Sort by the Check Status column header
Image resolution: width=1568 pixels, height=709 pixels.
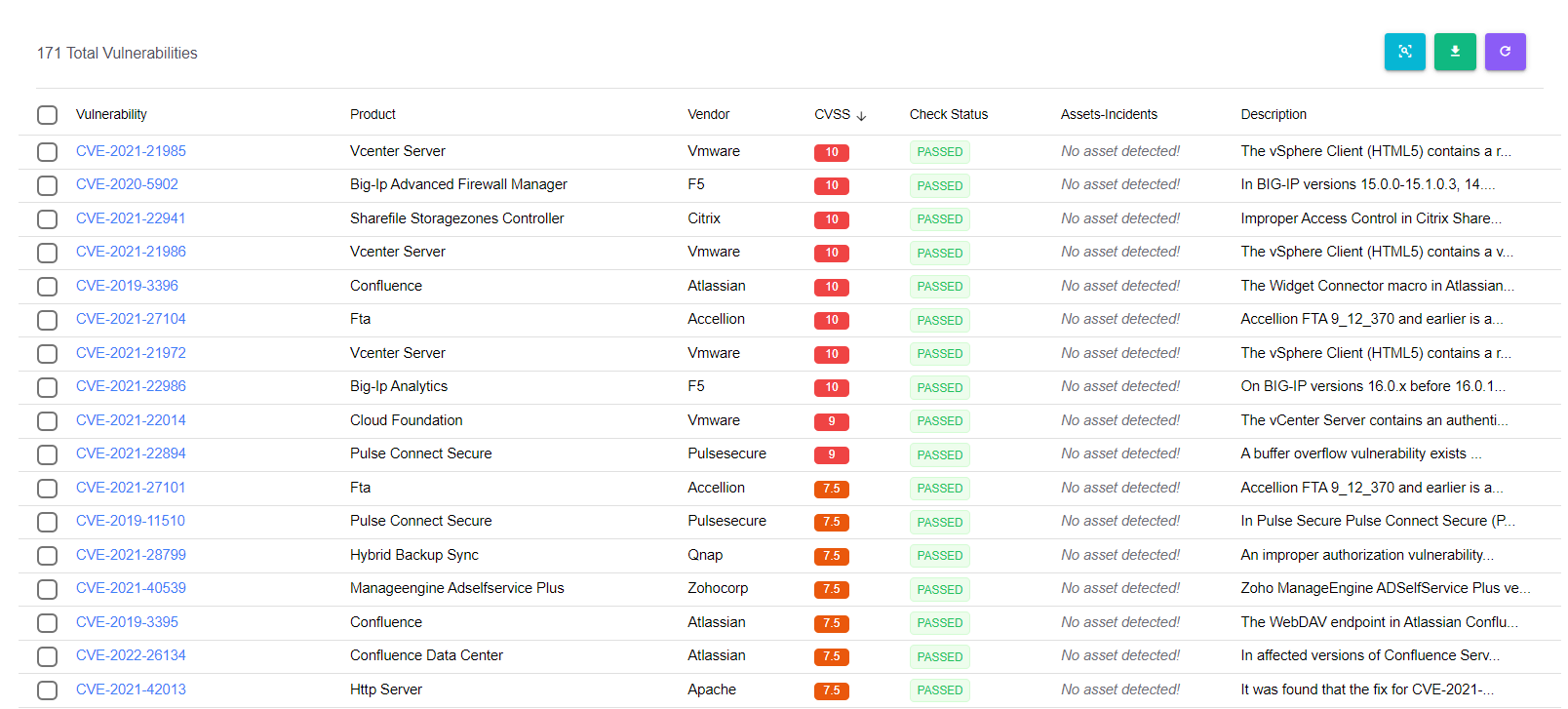click(x=948, y=114)
